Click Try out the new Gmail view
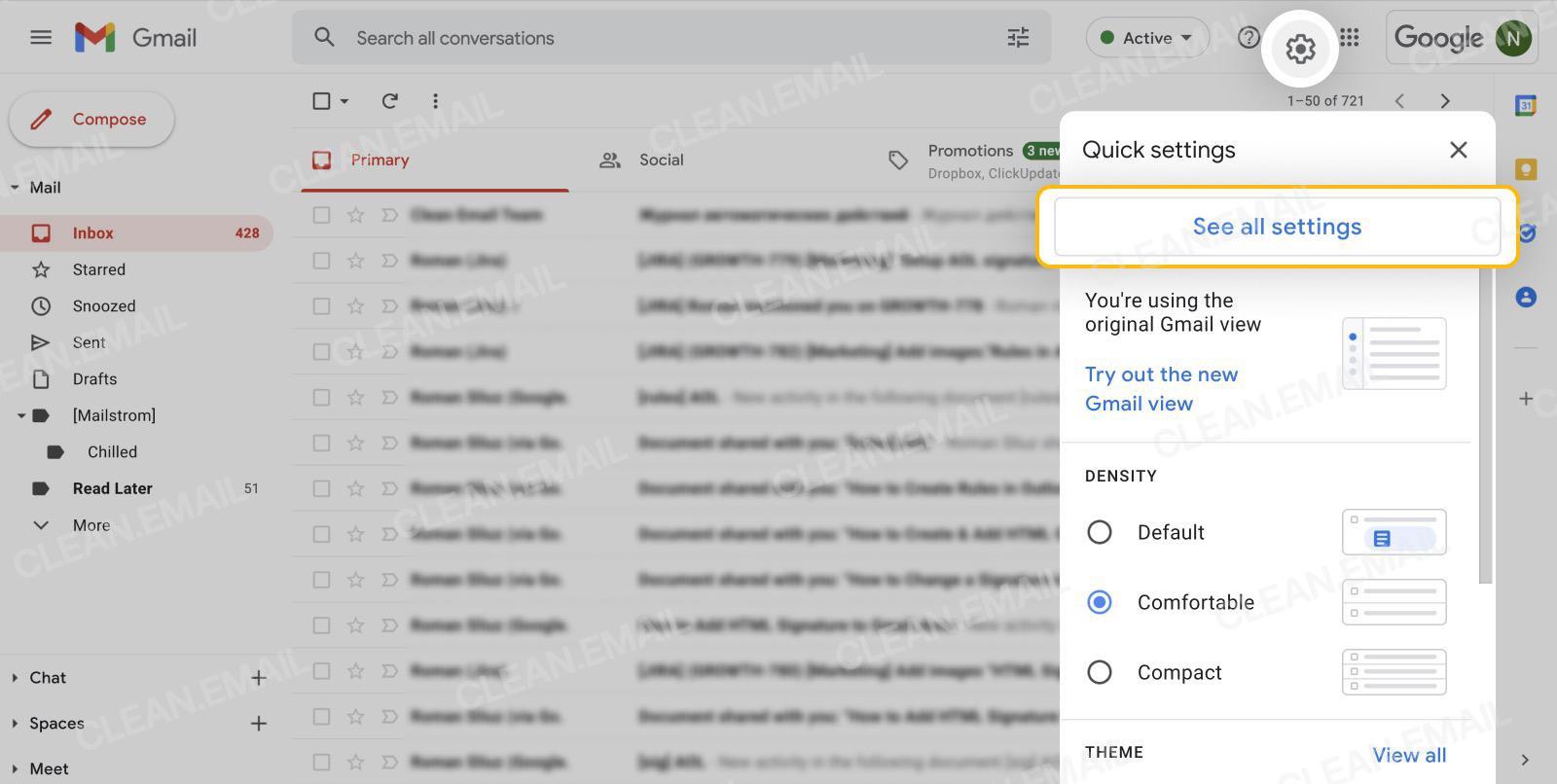Screen dimensions: 1557x784 [x=1161, y=389]
